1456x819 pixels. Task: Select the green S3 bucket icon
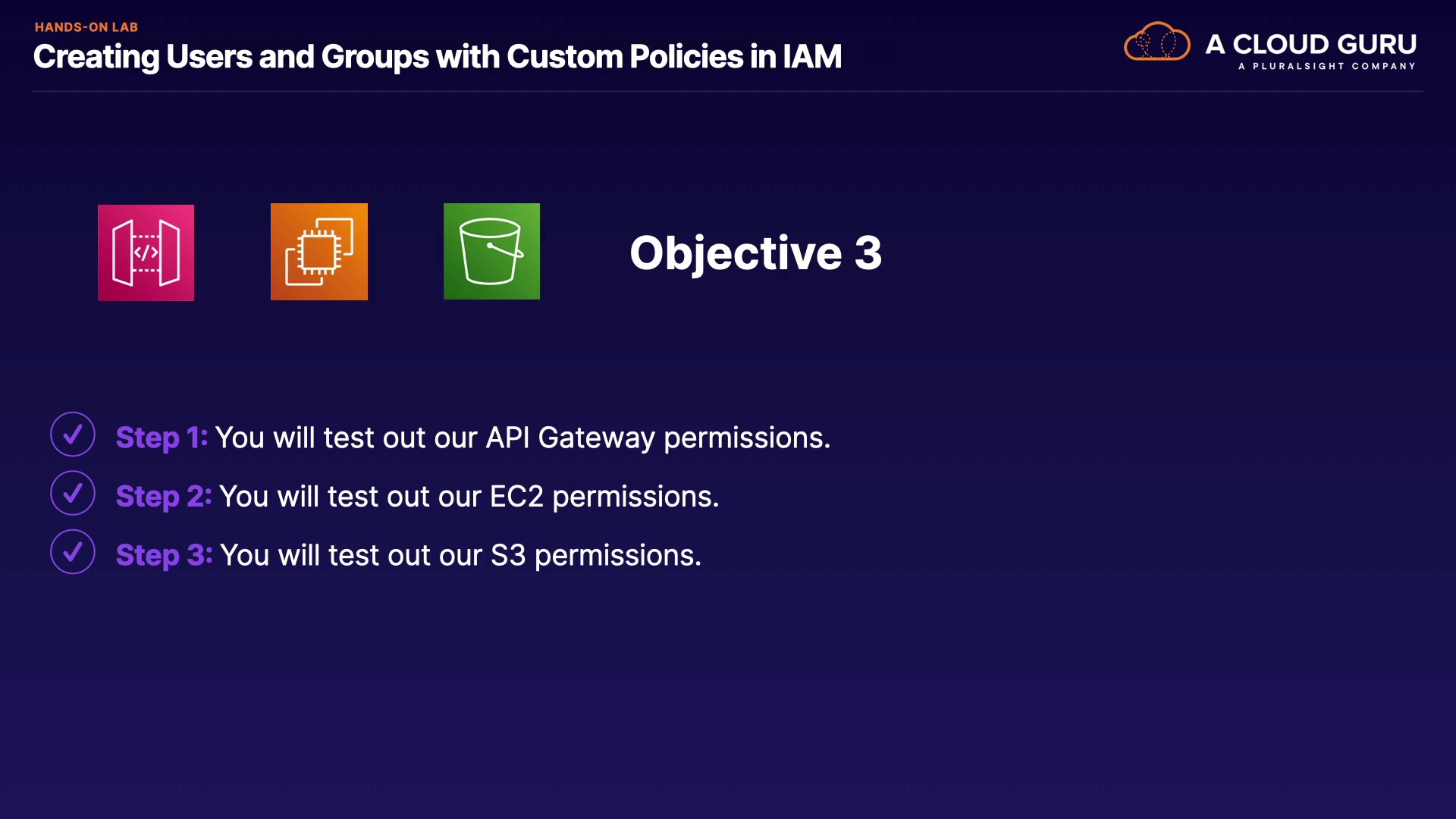[x=491, y=251]
